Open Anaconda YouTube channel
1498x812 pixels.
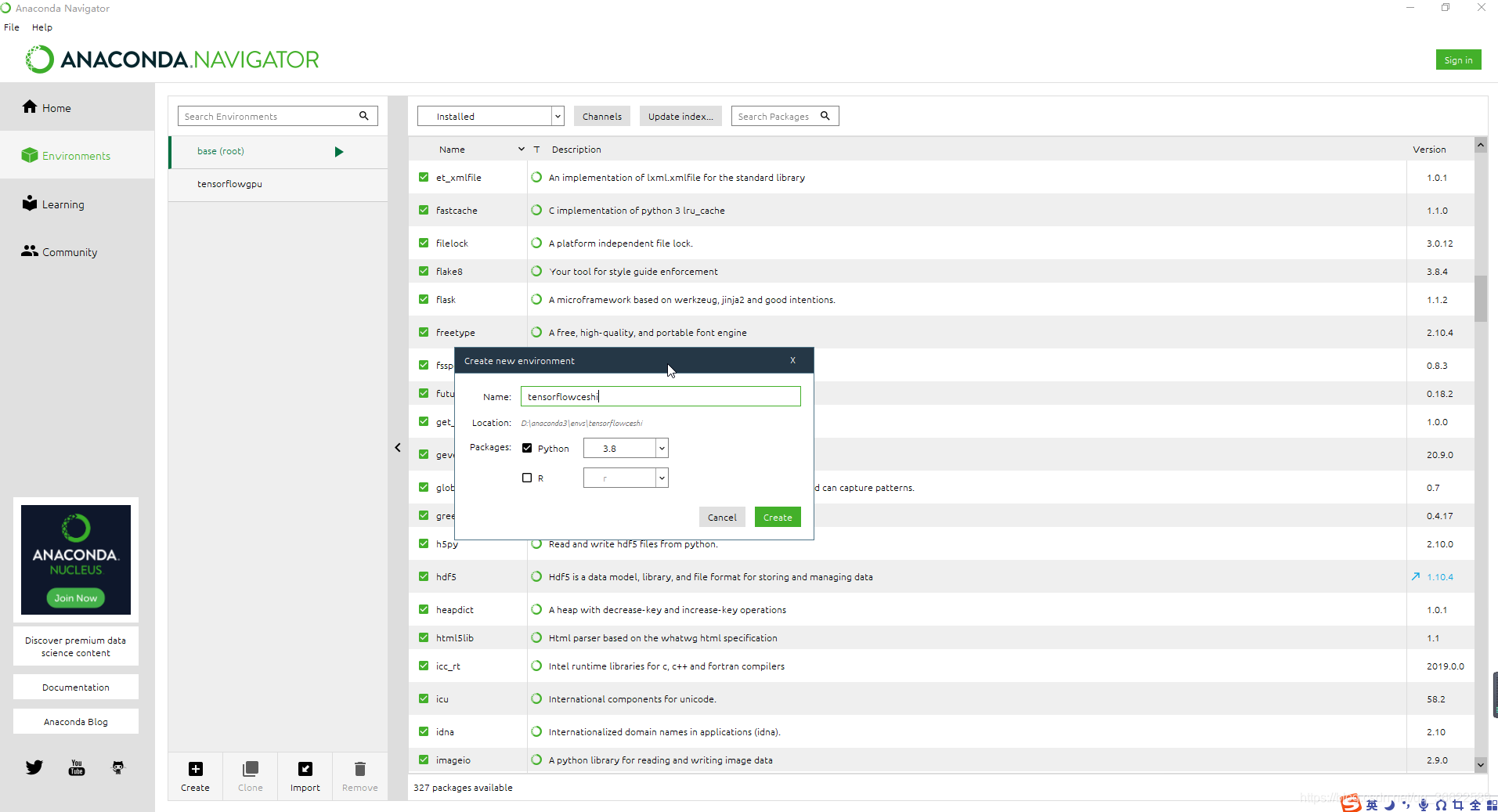click(x=77, y=767)
